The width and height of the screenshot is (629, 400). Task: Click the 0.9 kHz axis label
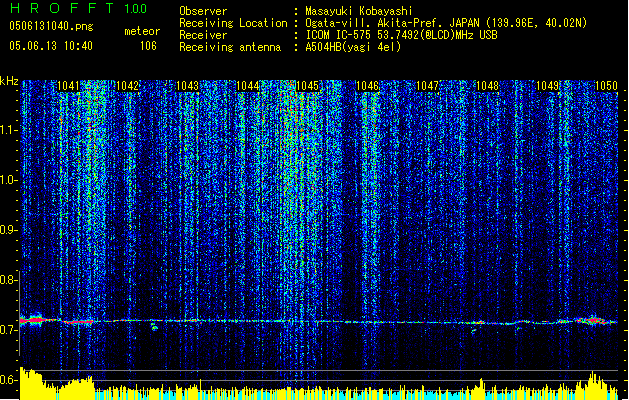(x=9, y=230)
